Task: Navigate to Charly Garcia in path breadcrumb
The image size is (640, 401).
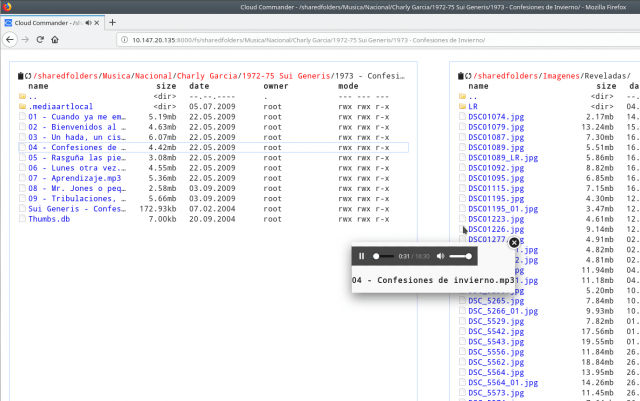Action: 209,76
